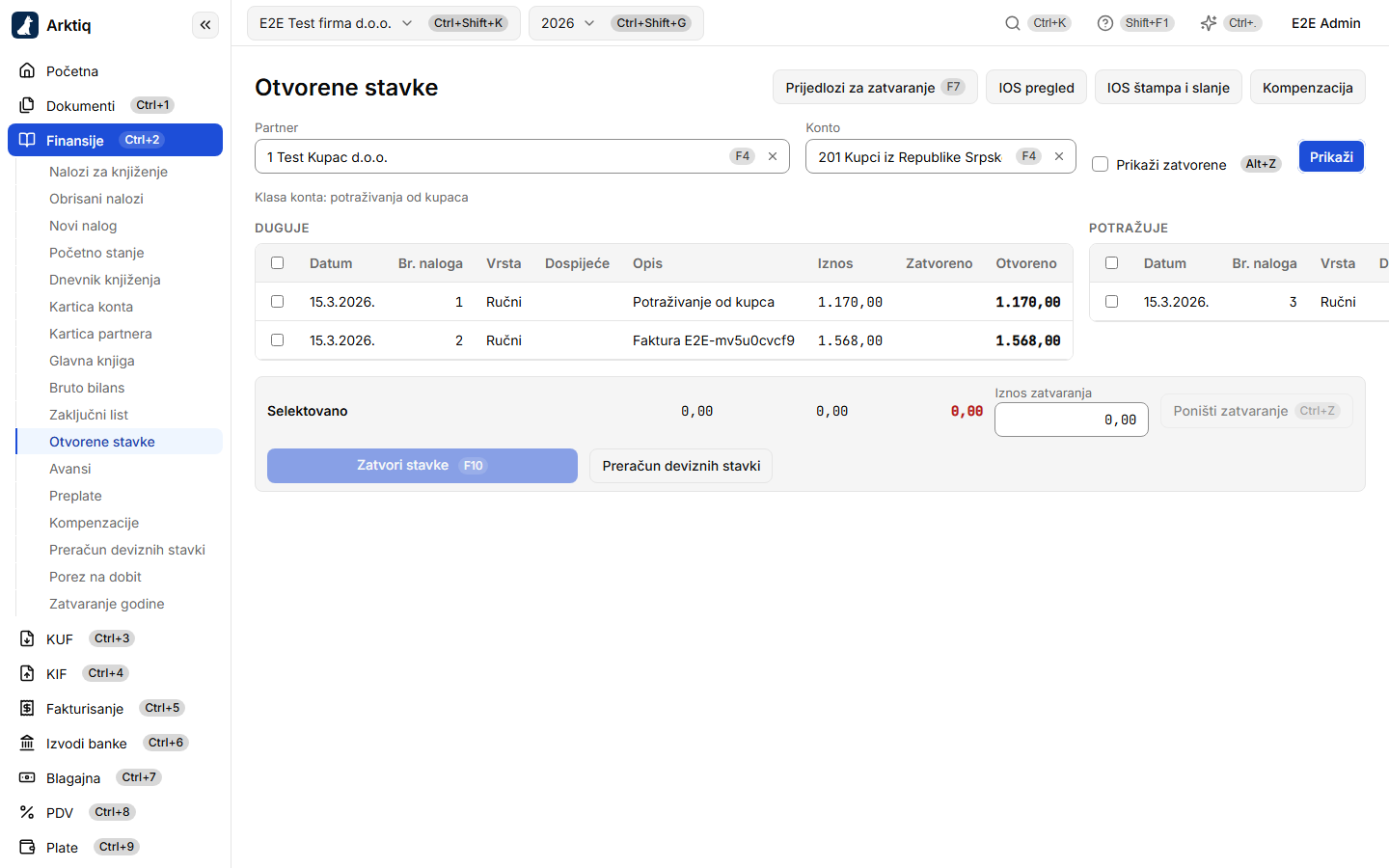Click the Blagajna cash icon

27,777
